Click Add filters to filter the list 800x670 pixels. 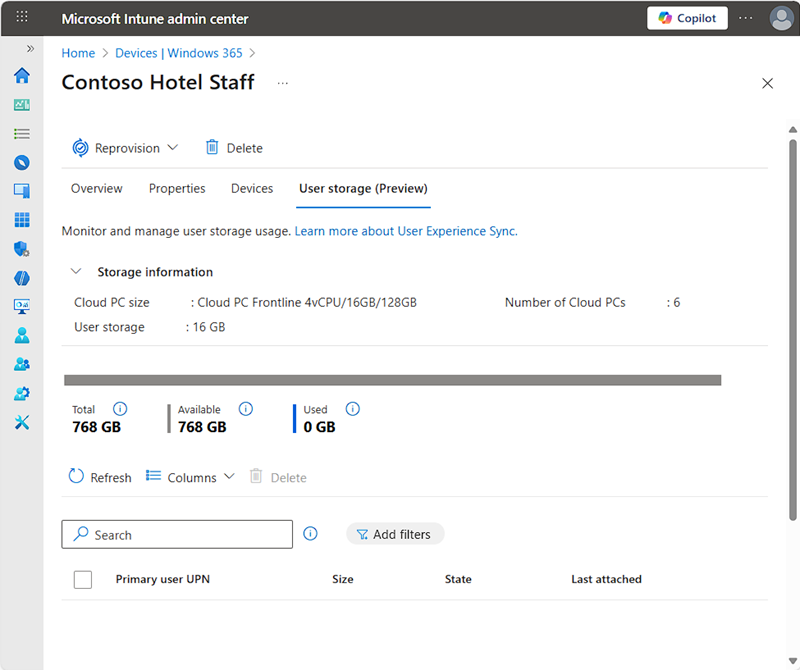point(395,533)
